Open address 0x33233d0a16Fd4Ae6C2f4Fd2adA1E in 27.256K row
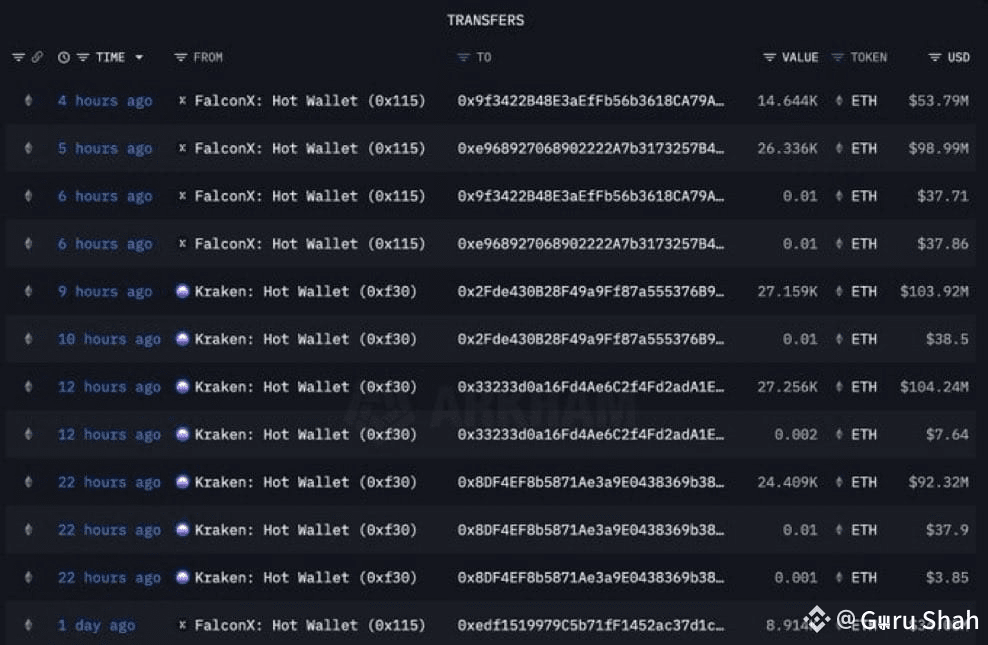Screen dimensions: 988x645 point(590,387)
